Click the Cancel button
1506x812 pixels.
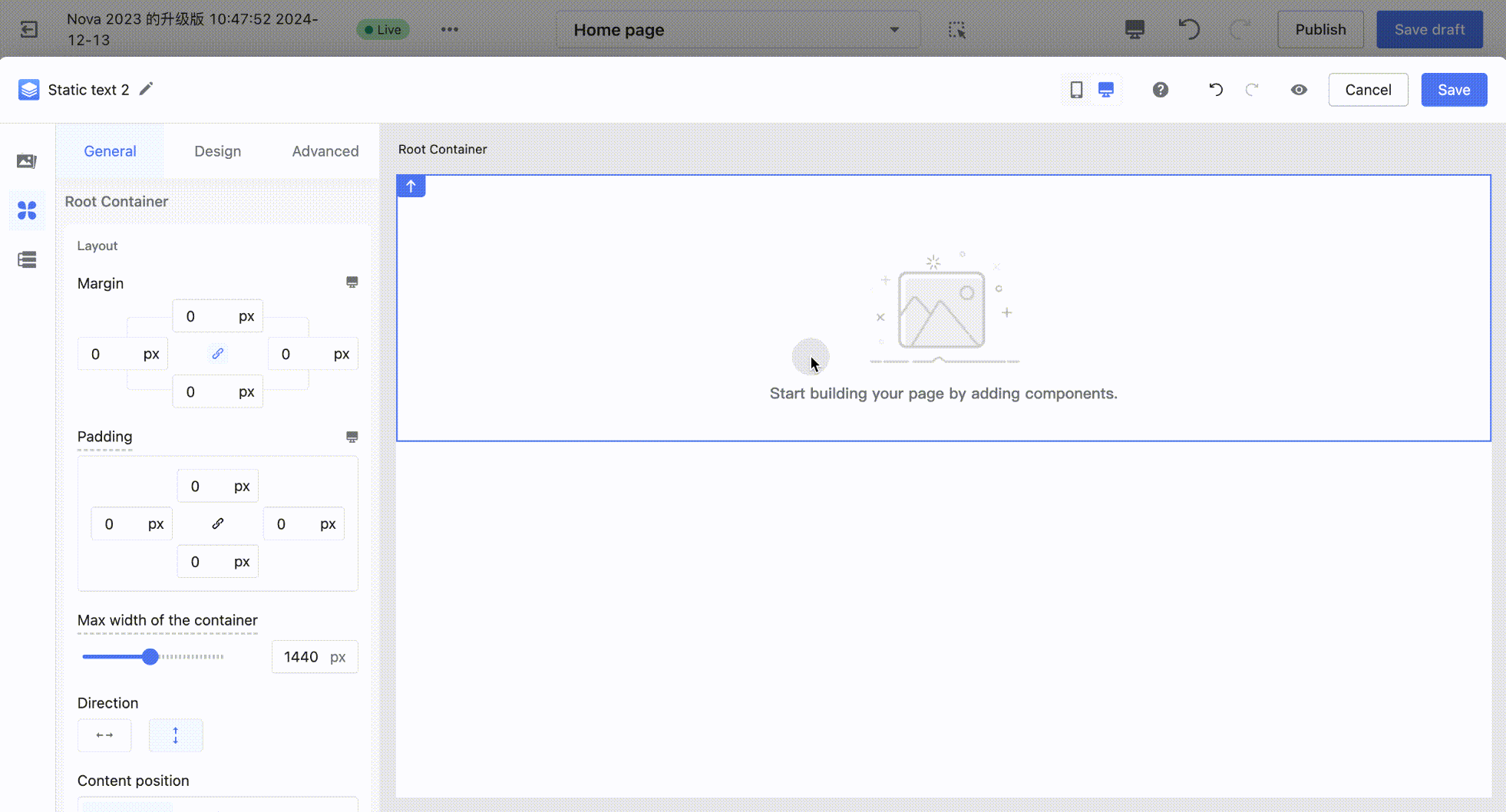(x=1367, y=90)
